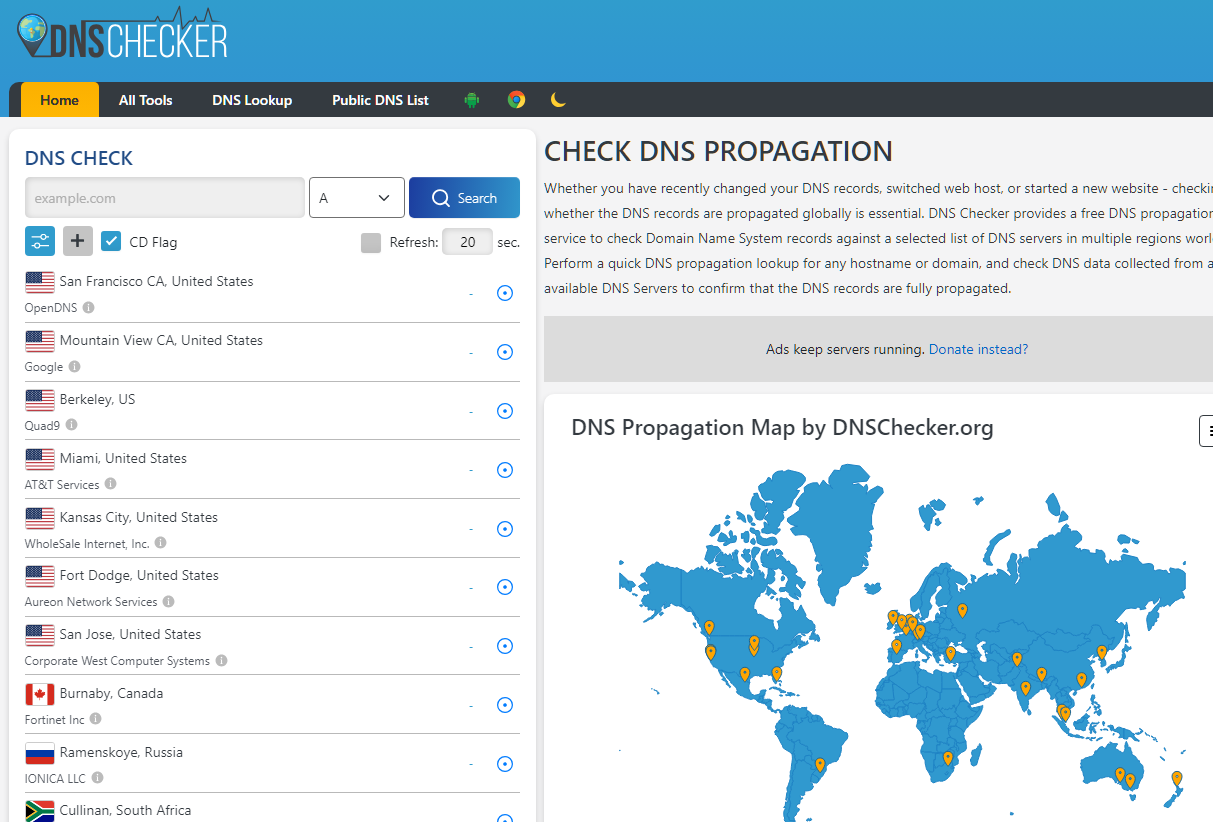This screenshot has height=822, width=1213.
Task: Click the plus icon to add a DNS server
Action: pyautogui.click(x=78, y=241)
